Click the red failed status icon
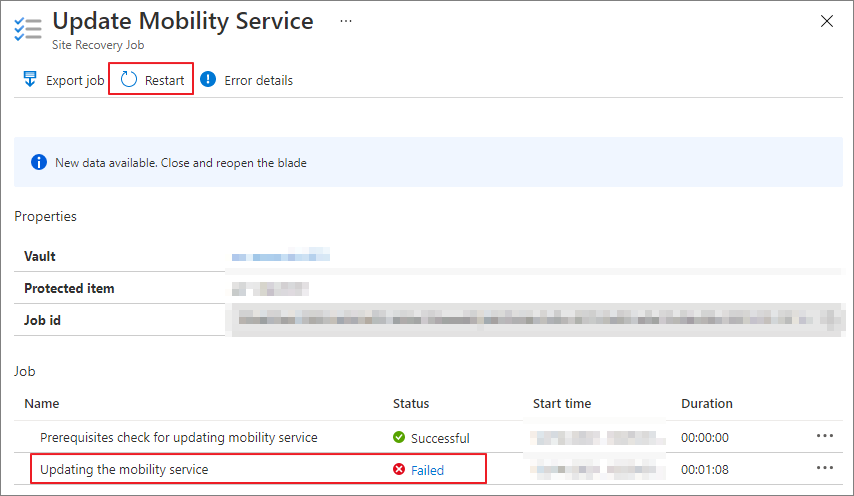This screenshot has height=496, width=854. (399, 469)
